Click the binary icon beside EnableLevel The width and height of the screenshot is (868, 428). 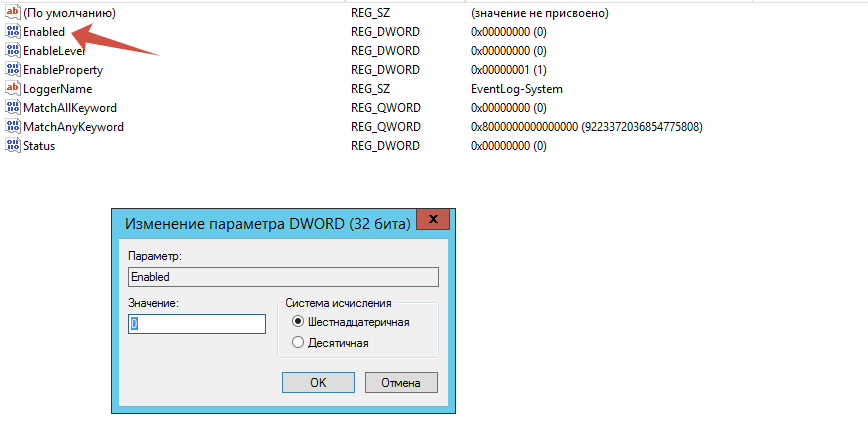[12, 50]
